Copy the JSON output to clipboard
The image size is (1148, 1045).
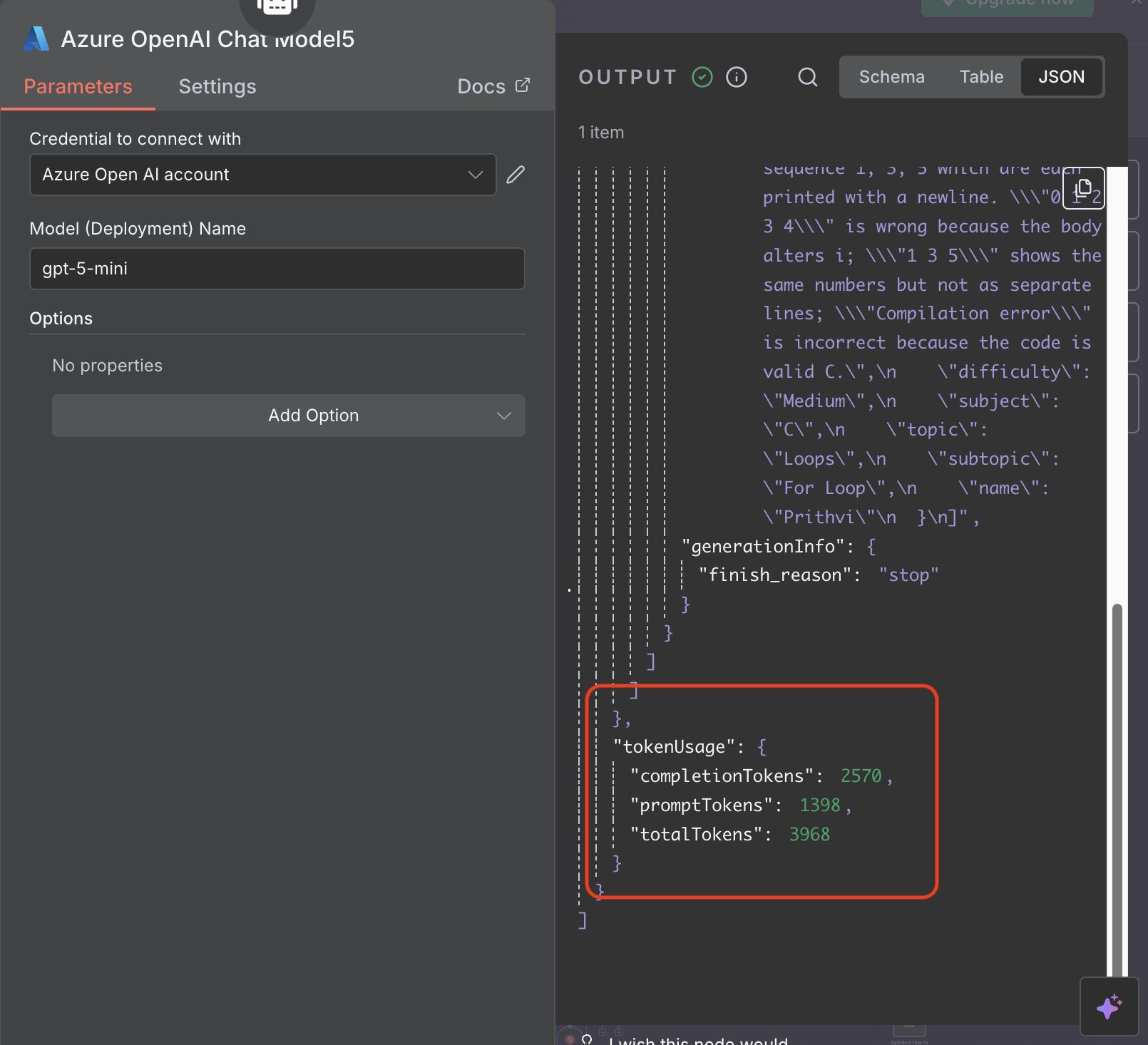point(1083,188)
